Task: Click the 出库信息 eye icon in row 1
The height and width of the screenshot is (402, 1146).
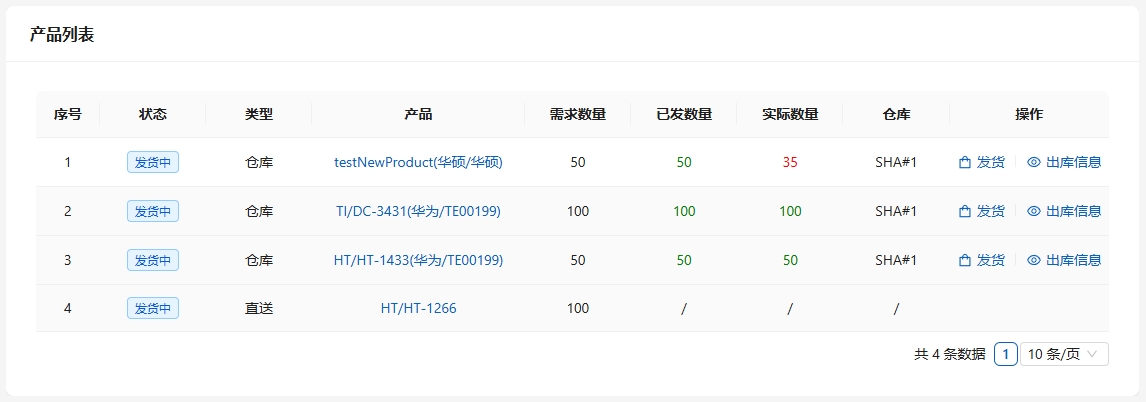Action: [1034, 162]
